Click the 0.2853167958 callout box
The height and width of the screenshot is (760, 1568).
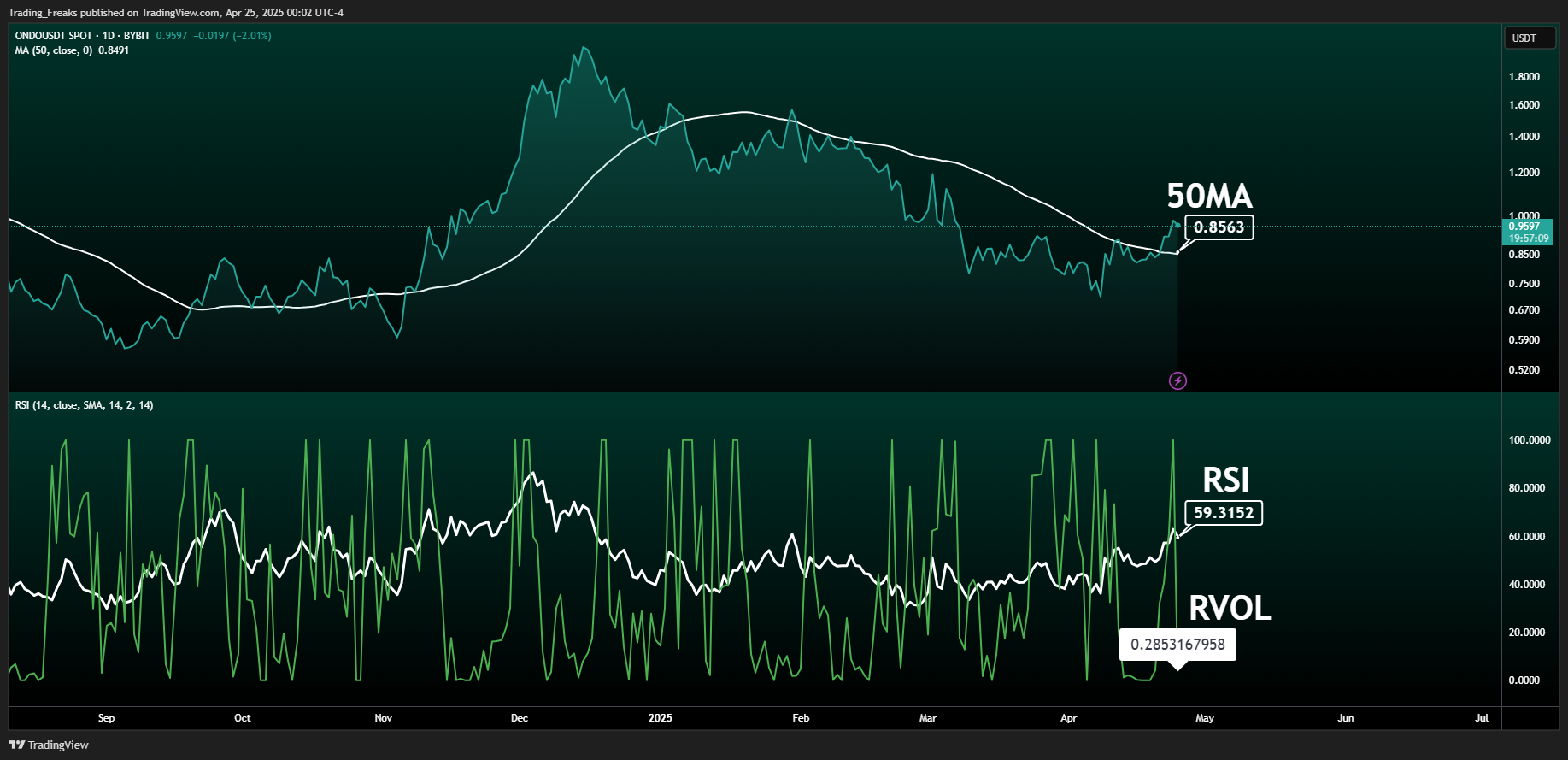[1177, 645]
